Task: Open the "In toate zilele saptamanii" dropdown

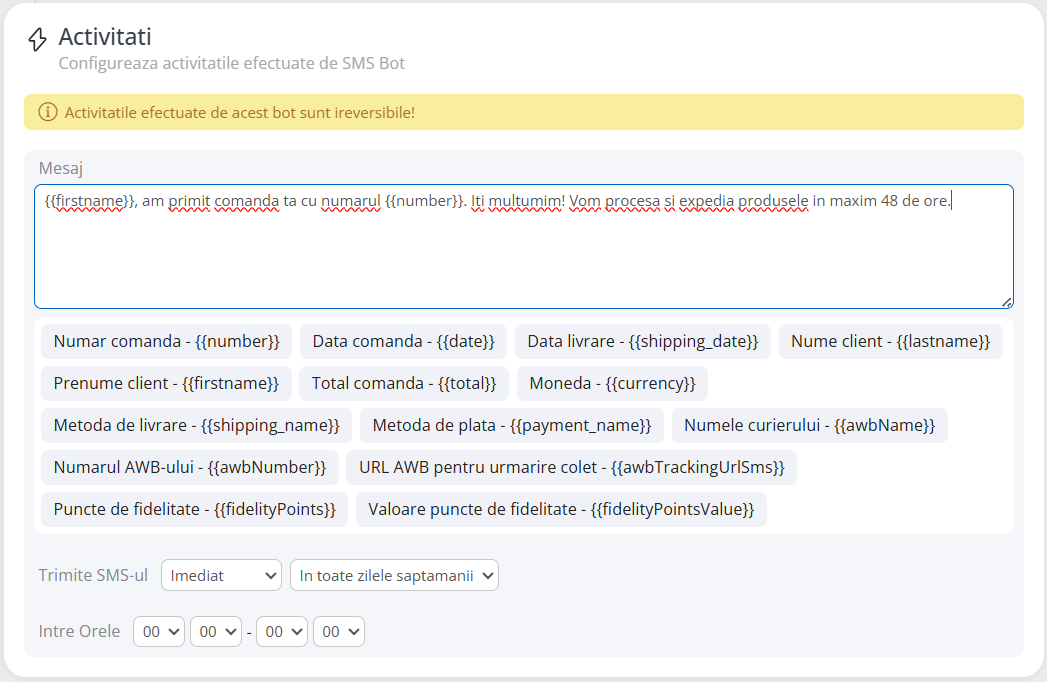Action: [x=394, y=575]
